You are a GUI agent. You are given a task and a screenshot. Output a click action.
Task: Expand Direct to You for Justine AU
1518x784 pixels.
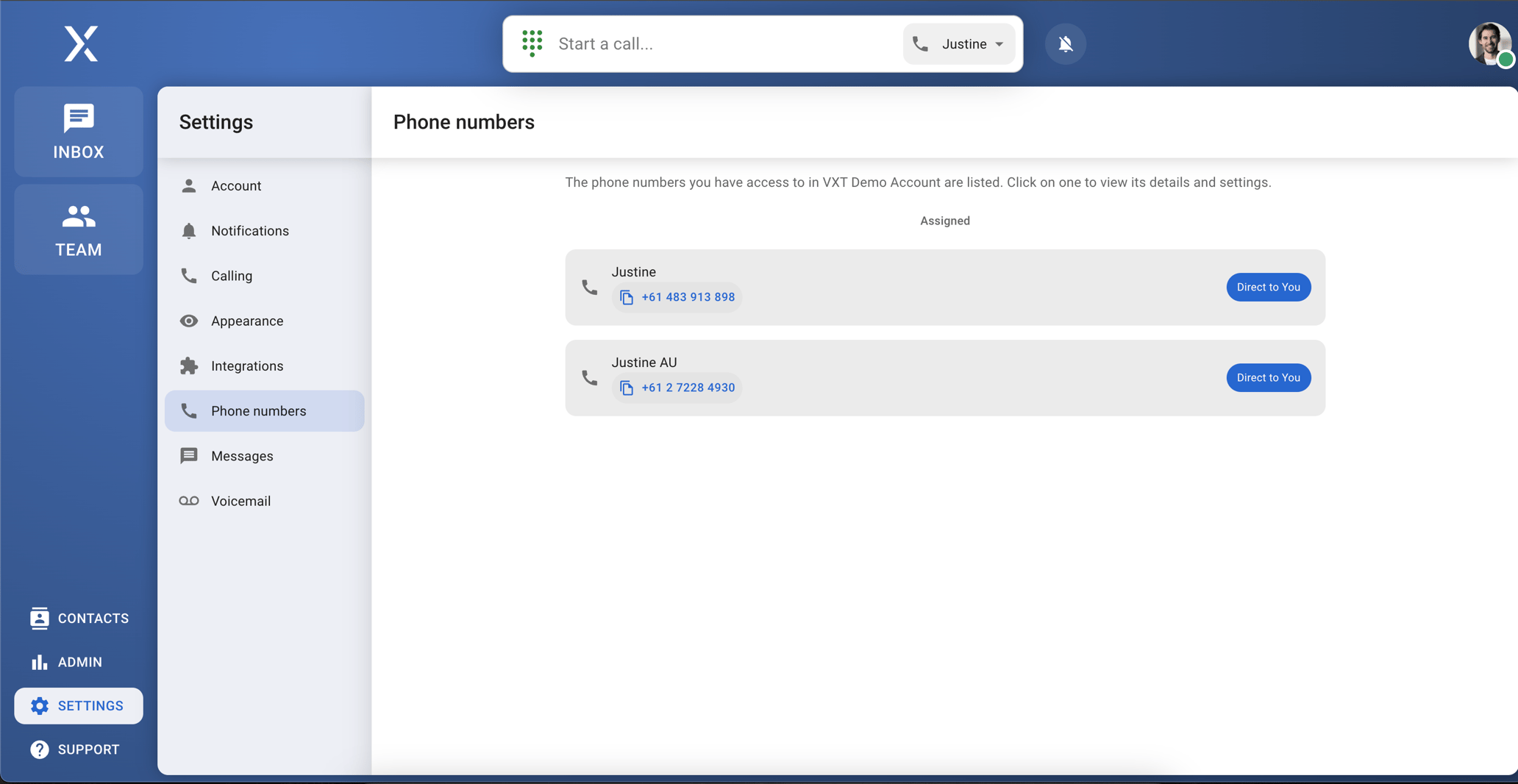pyautogui.click(x=1268, y=377)
